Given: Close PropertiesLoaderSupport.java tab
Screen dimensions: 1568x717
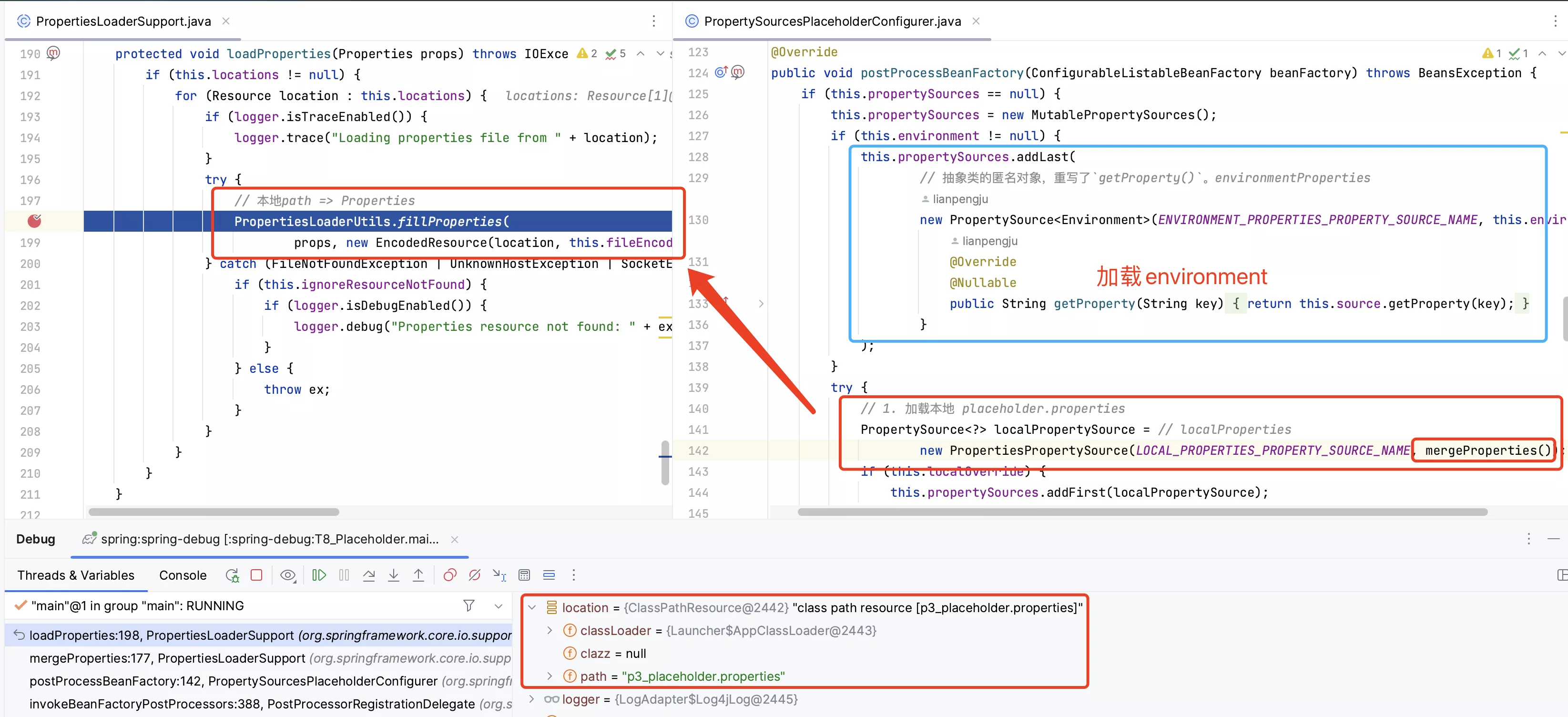Looking at the screenshot, I should [x=226, y=21].
